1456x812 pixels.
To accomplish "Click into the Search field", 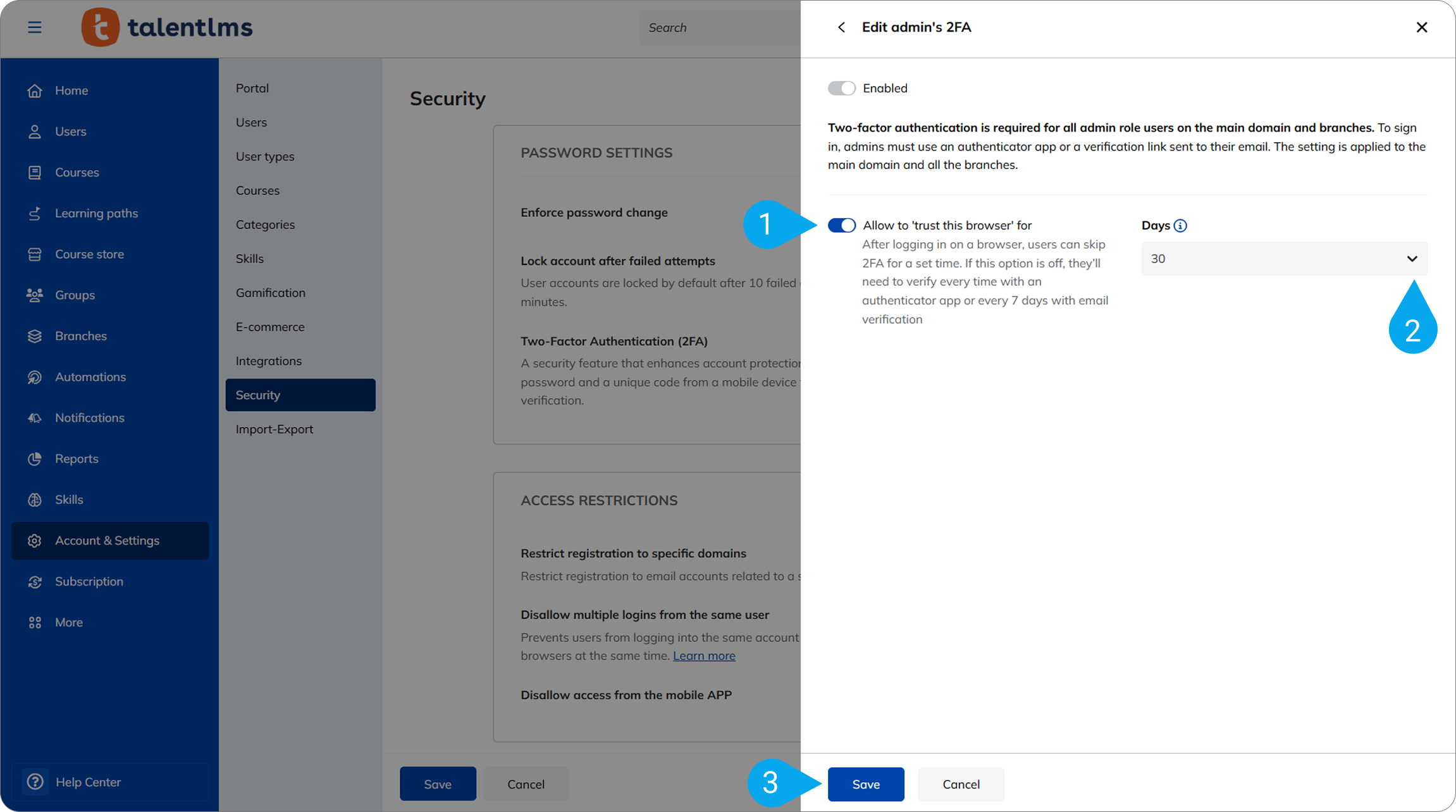I will coord(718,27).
